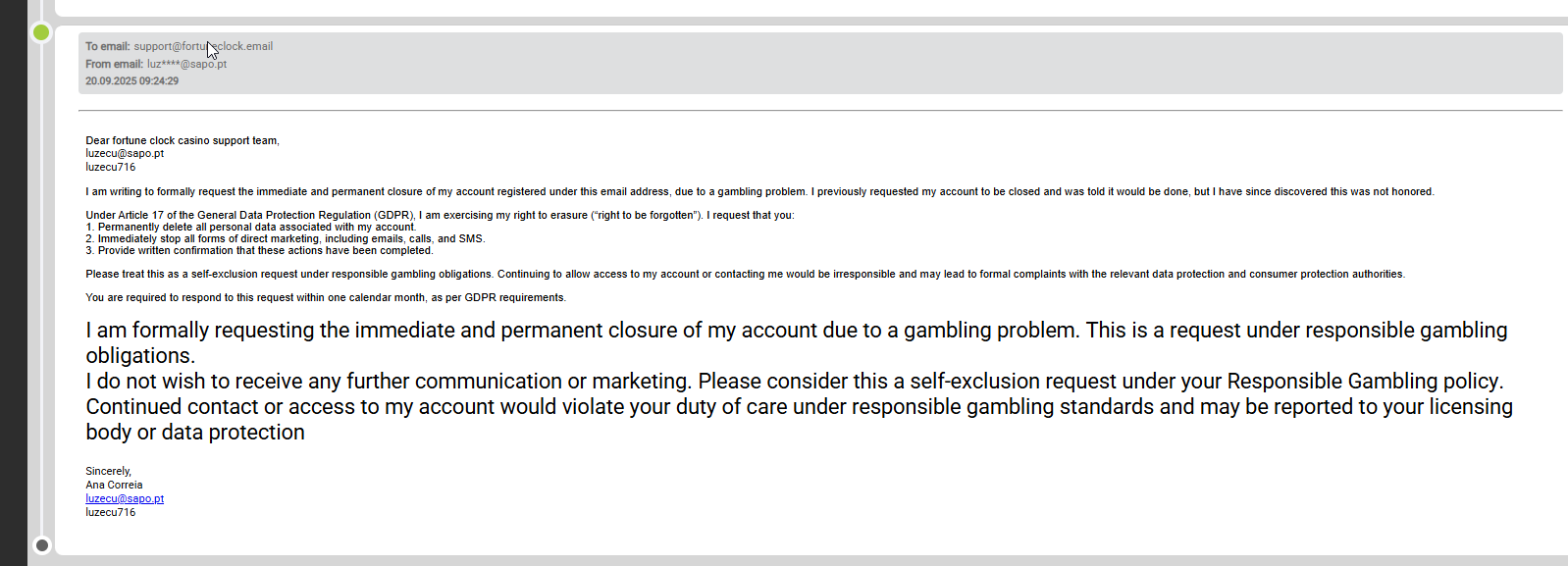
Task: Click the support@fortuneclock.email recipient address
Action: pyautogui.click(x=203, y=46)
